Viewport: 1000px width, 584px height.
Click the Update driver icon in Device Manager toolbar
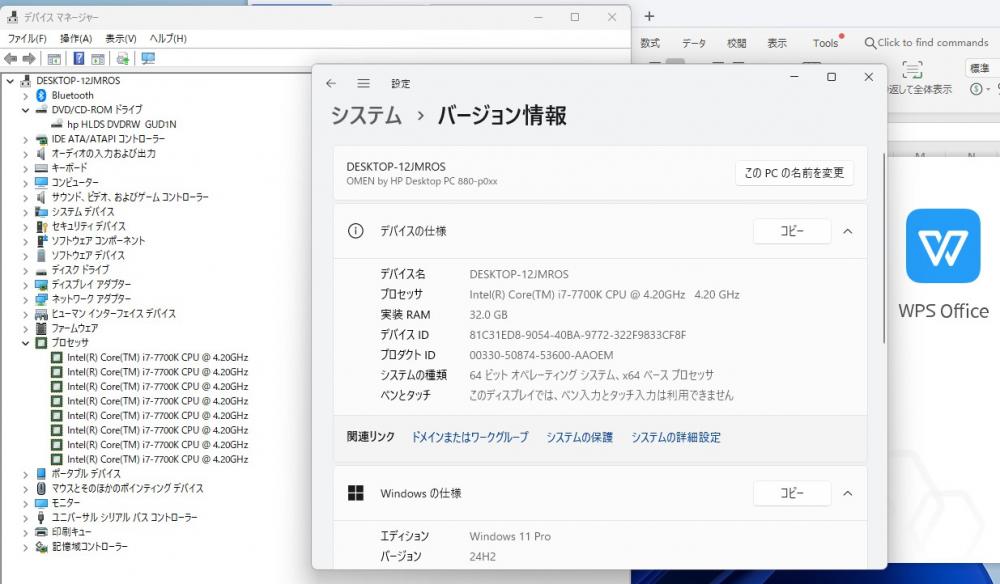click(x=122, y=59)
